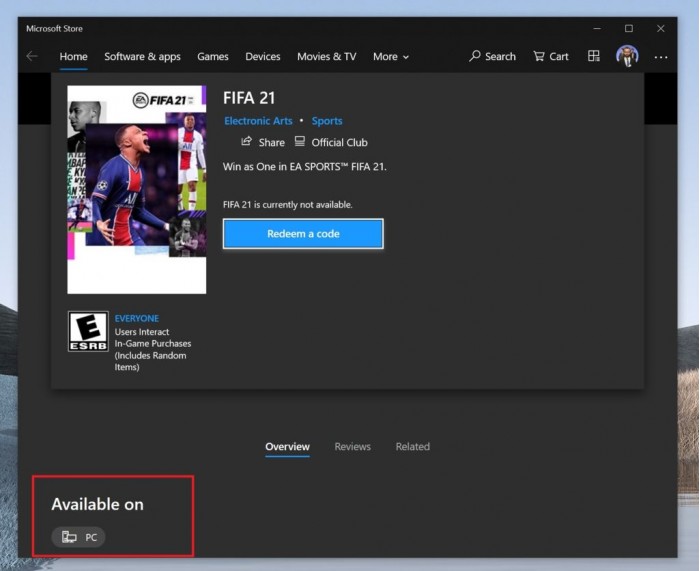Open the Sports category link

tap(327, 121)
